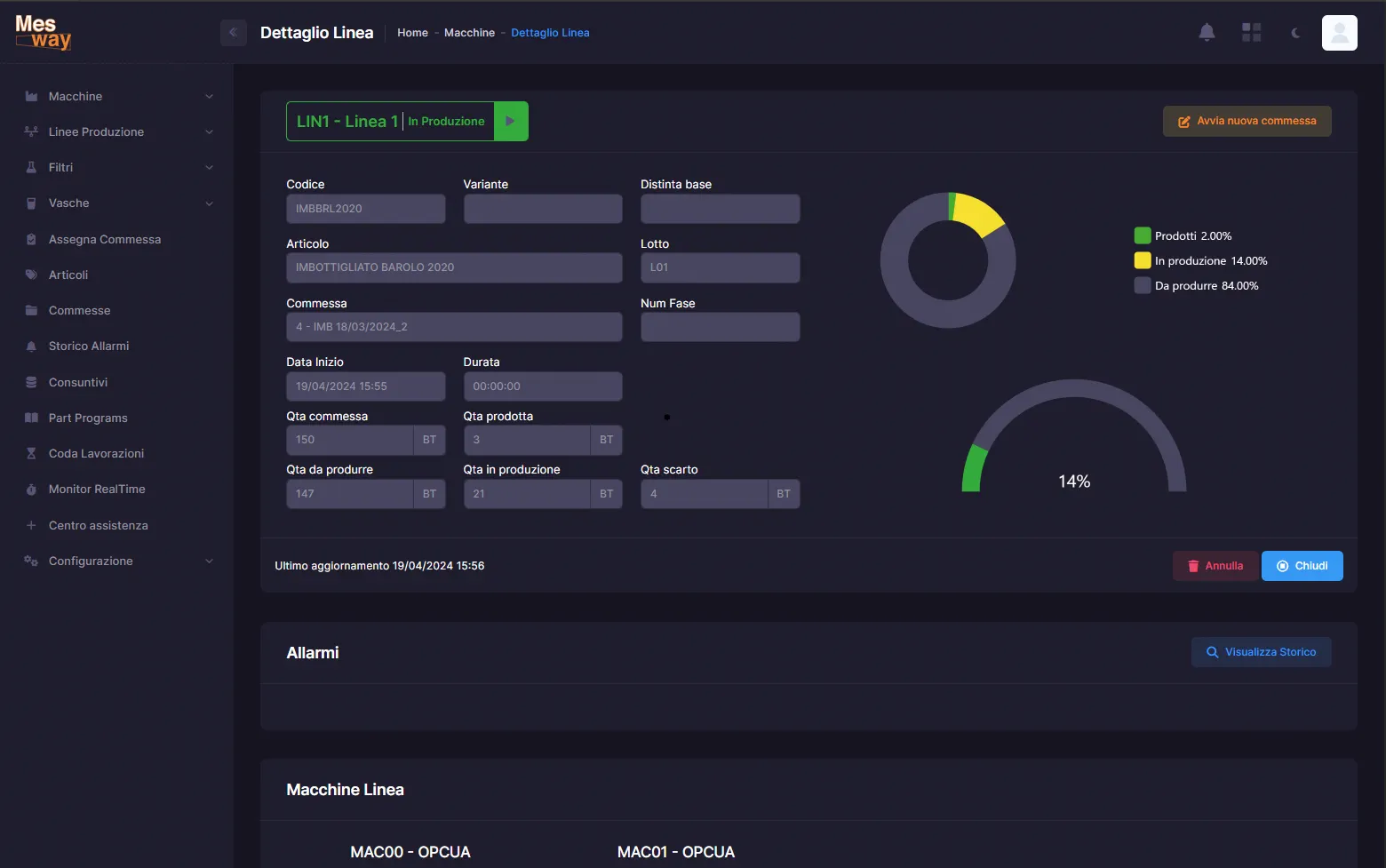Click the yellow donut chart segment
The height and width of the screenshot is (868, 1386).
pyautogui.click(x=979, y=214)
